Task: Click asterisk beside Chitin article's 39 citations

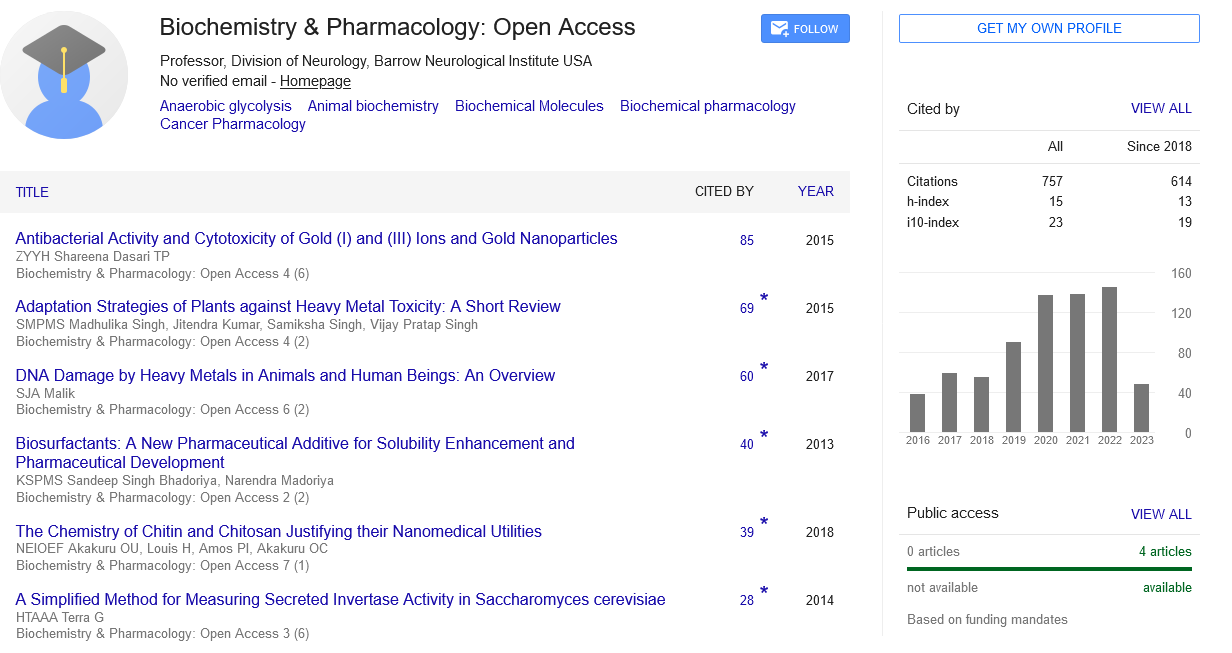Action: pos(764,524)
